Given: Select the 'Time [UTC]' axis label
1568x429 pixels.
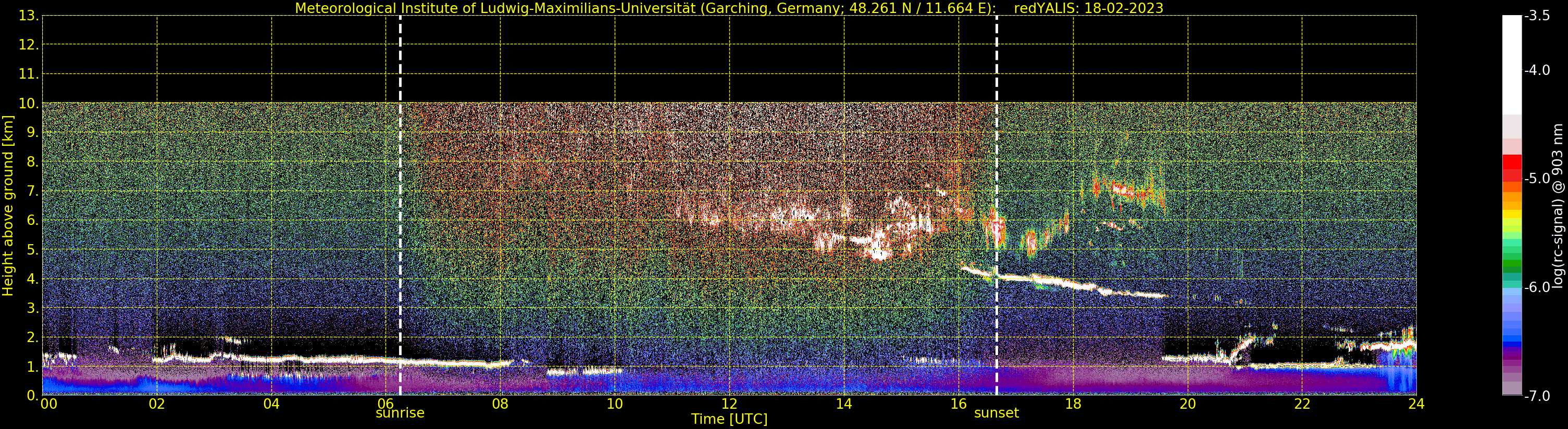Looking at the screenshot, I should coord(729,419).
